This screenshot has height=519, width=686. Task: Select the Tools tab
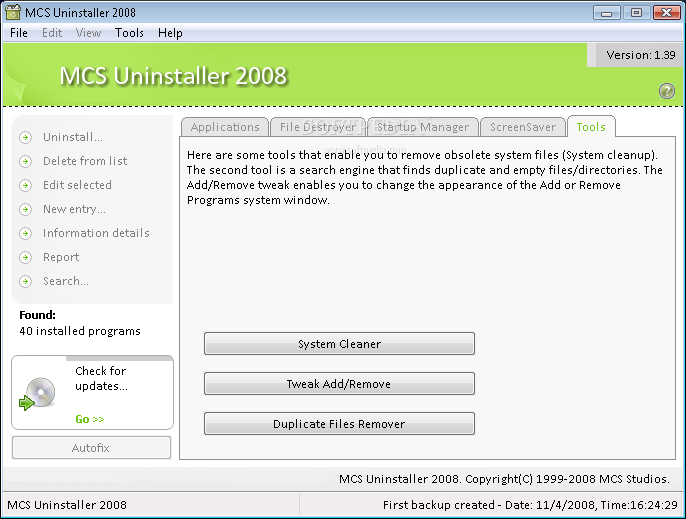click(x=591, y=127)
